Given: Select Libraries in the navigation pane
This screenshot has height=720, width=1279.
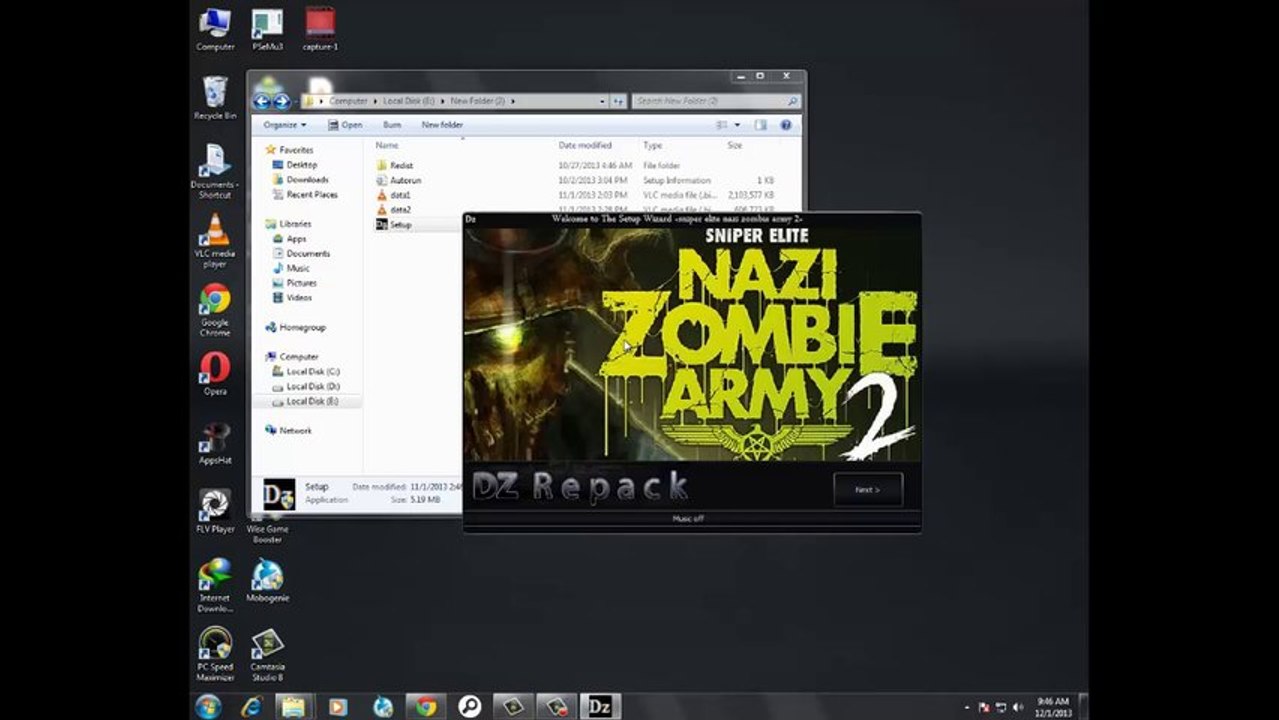Looking at the screenshot, I should click(295, 224).
